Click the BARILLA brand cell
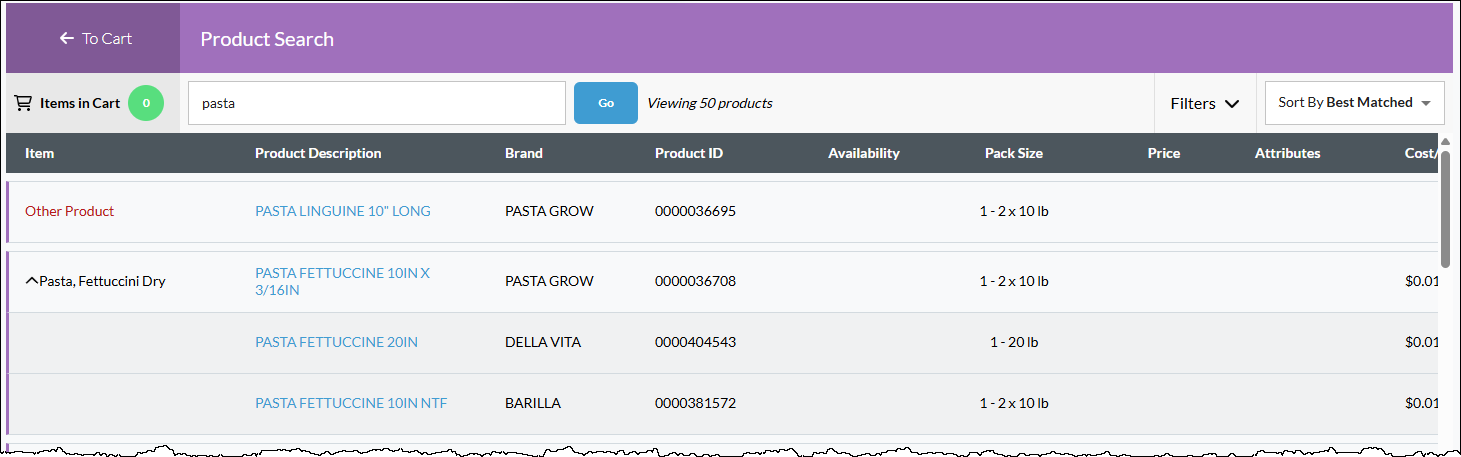This screenshot has width=1461, height=457. pyautogui.click(x=533, y=403)
